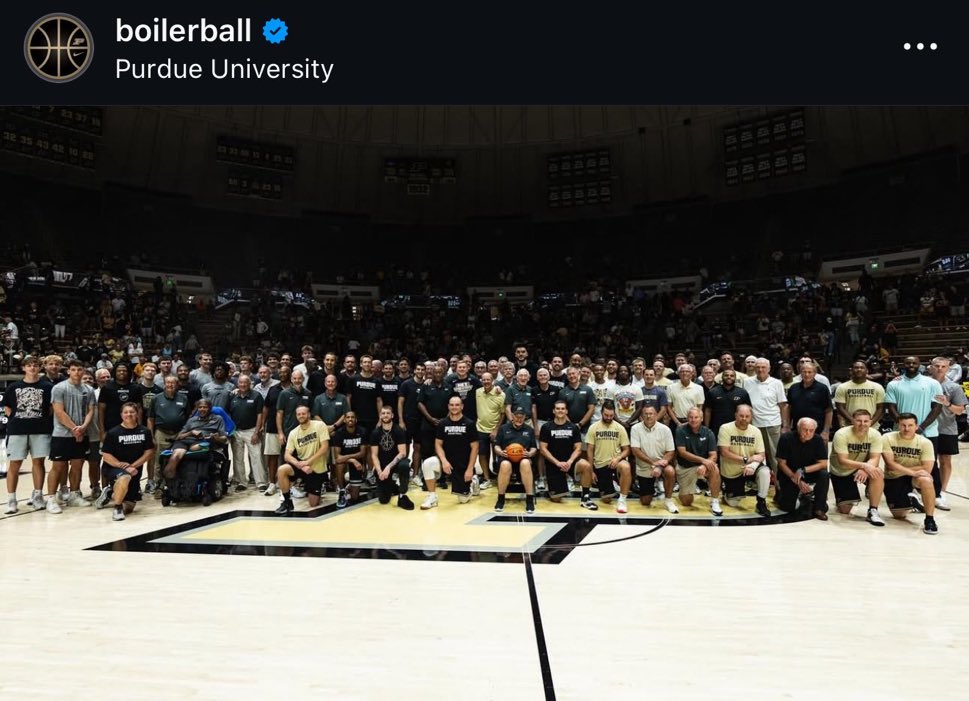Tap the group photo to view it
This screenshot has width=969, height=701.
pos(484,403)
